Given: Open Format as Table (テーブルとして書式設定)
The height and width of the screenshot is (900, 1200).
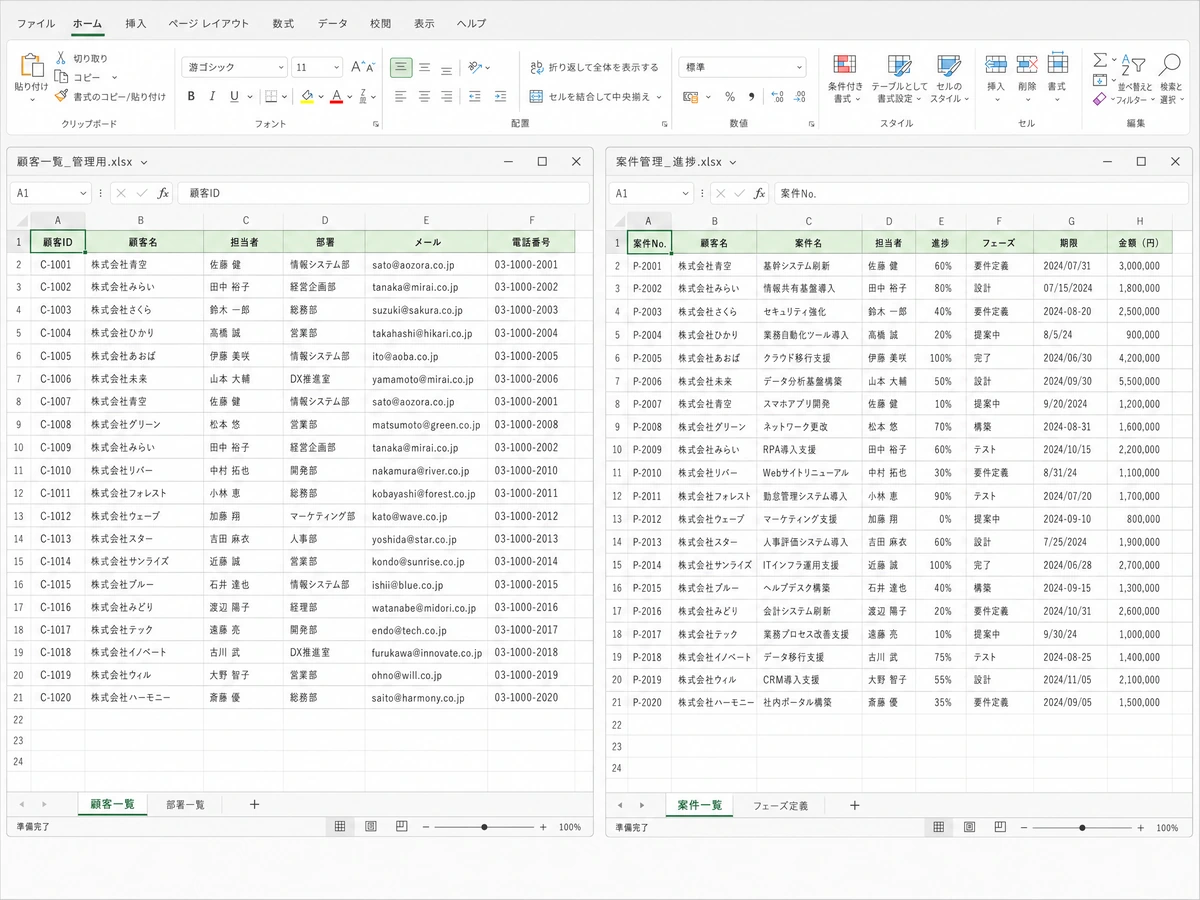Looking at the screenshot, I should point(899,79).
